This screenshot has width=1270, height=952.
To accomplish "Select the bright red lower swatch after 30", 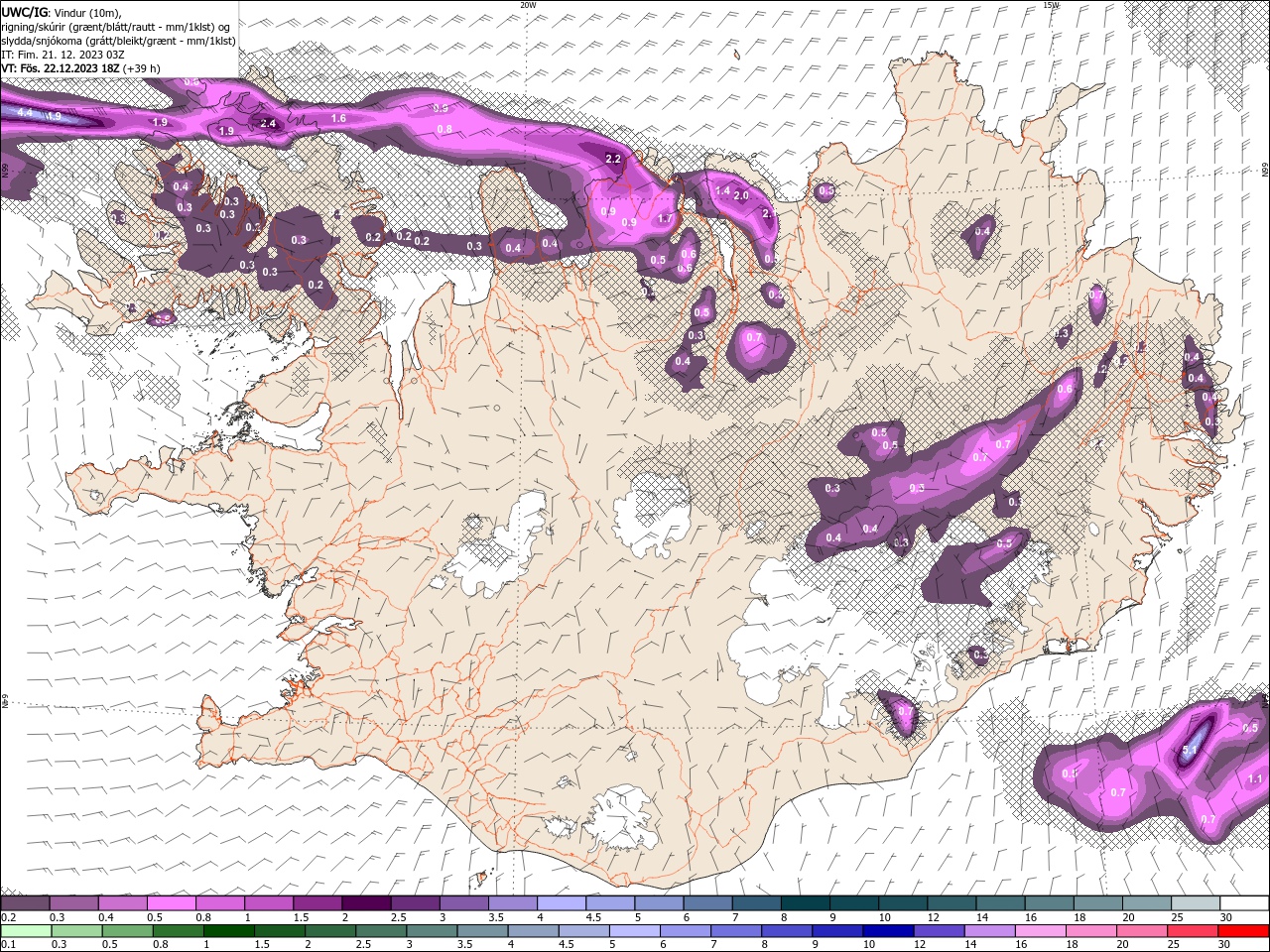I will tap(1241, 930).
